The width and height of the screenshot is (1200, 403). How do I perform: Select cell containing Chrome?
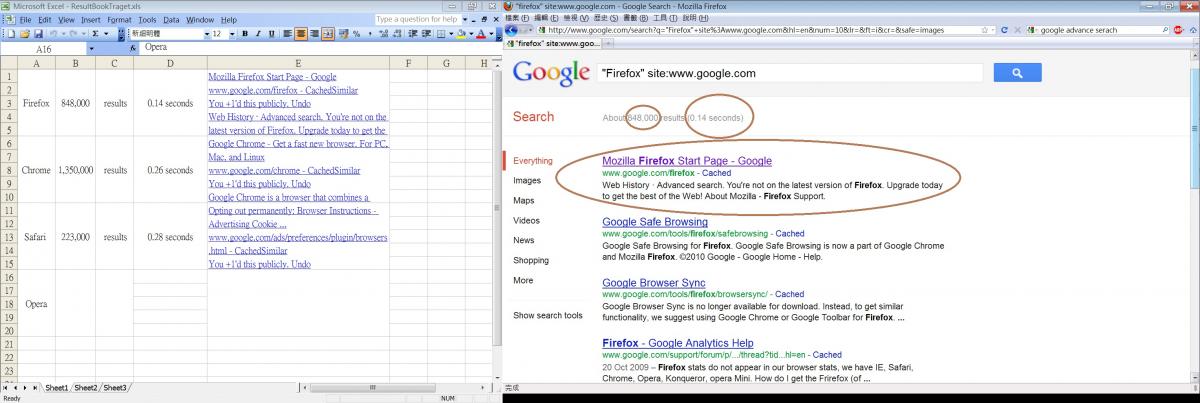pyautogui.click(x=36, y=170)
